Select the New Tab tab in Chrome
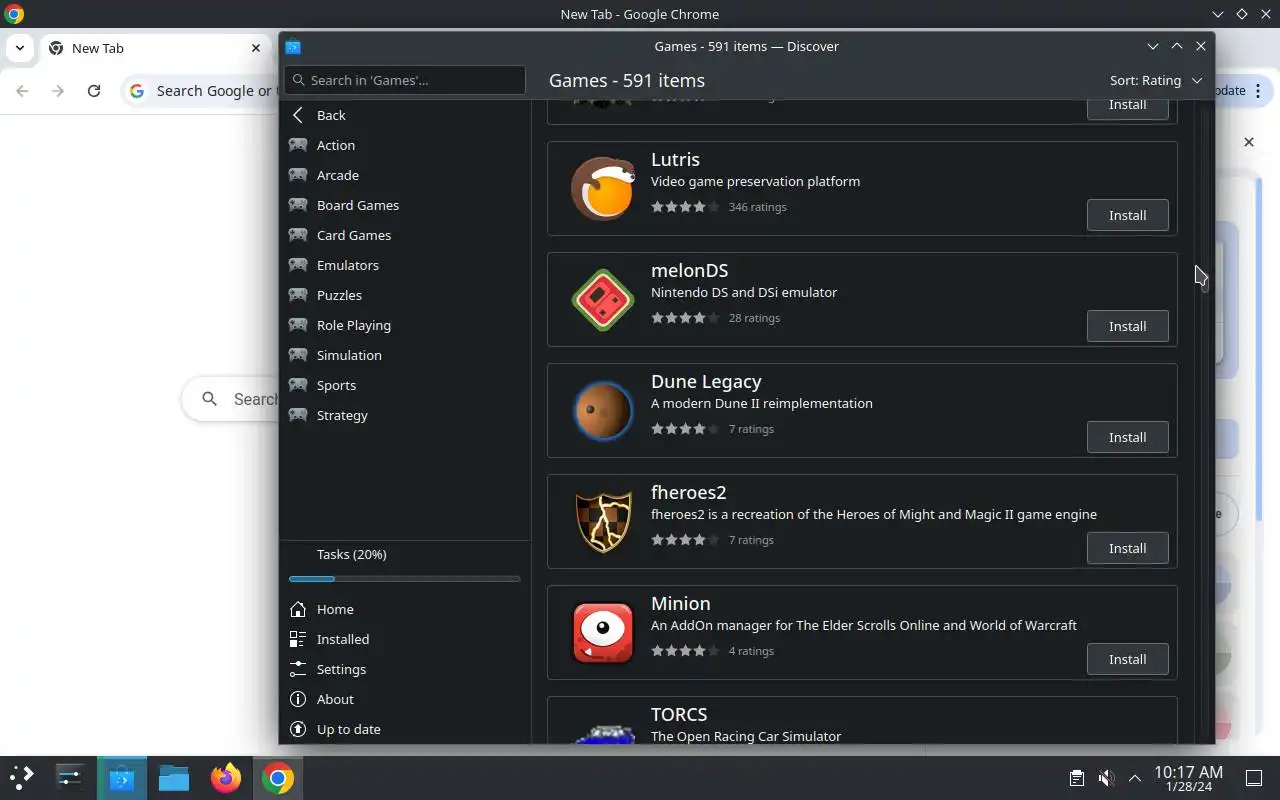The height and width of the screenshot is (800, 1280). [x=154, y=48]
